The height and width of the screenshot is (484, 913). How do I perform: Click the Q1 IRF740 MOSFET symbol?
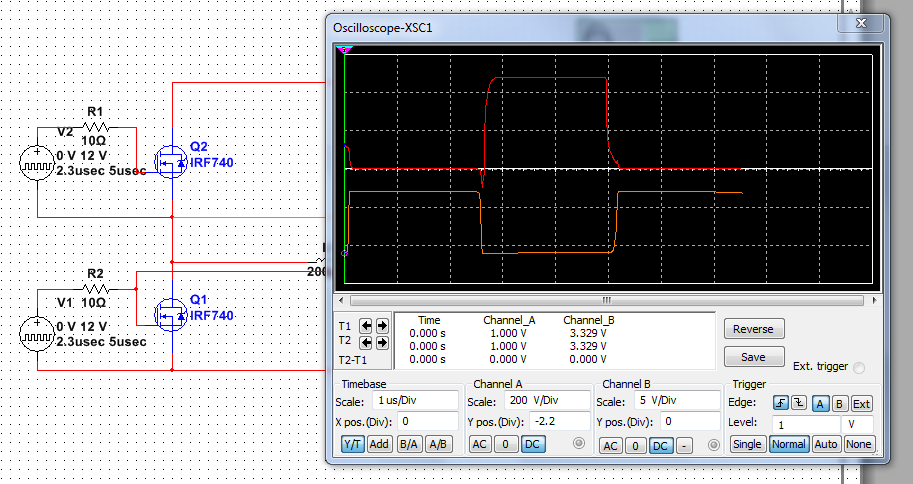[171, 315]
